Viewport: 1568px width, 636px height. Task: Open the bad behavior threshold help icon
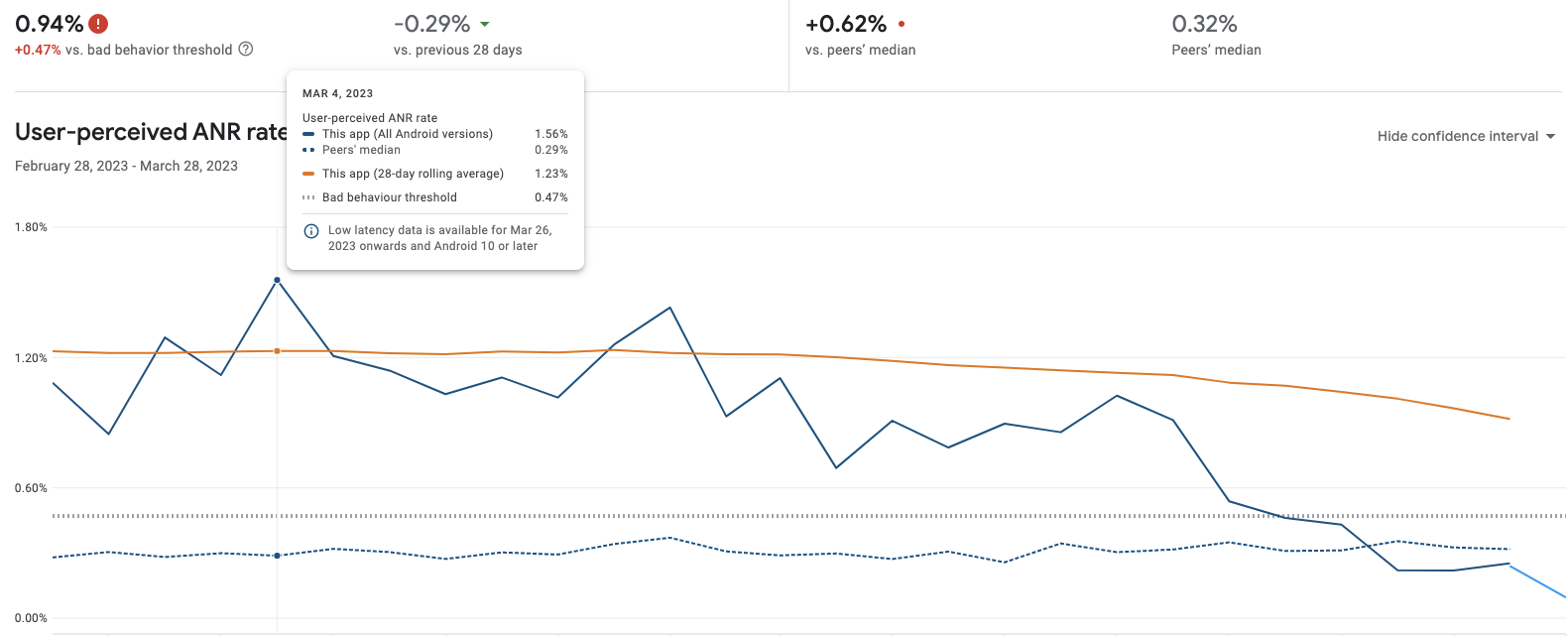click(x=244, y=48)
